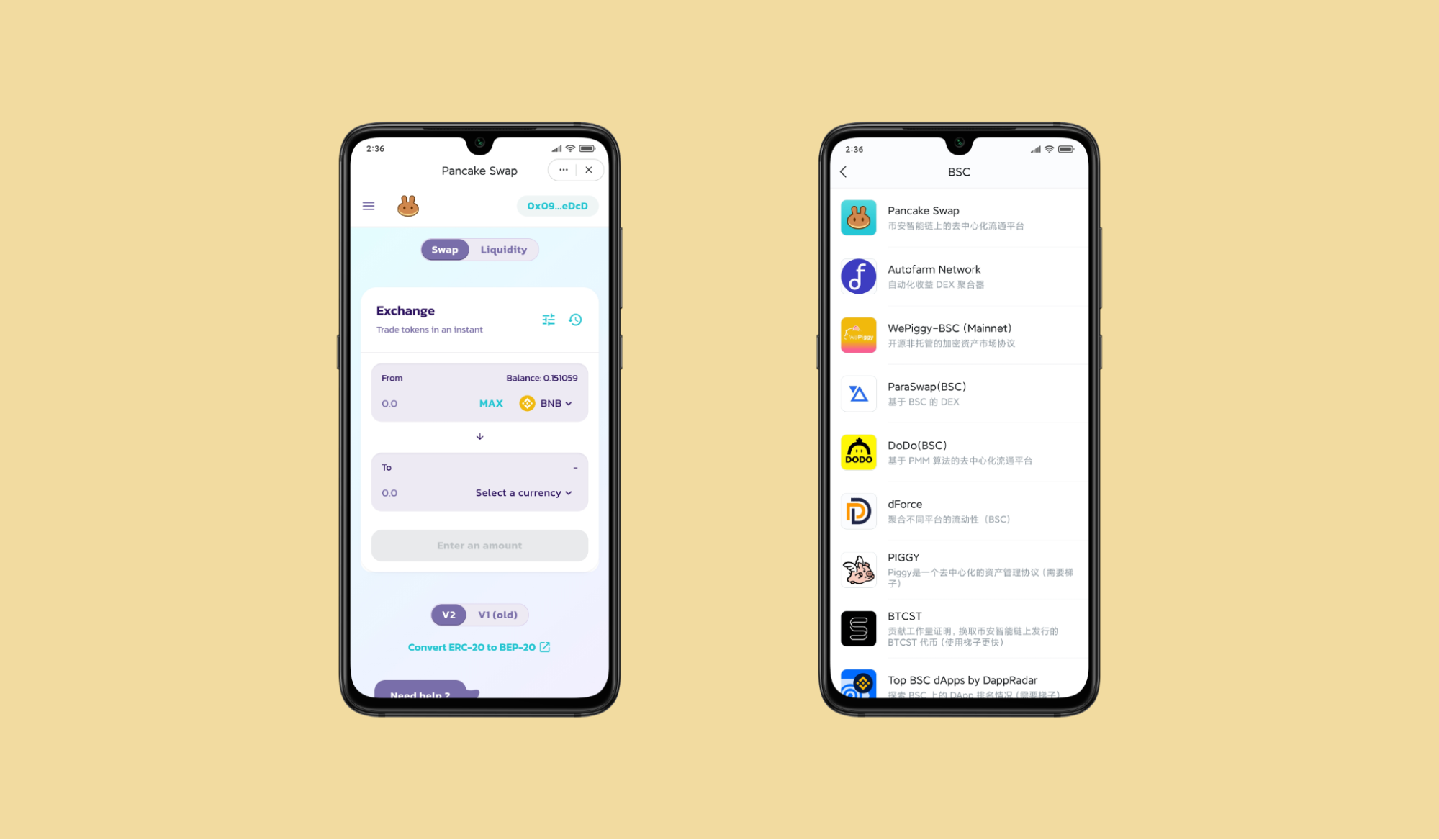The width and height of the screenshot is (1439, 840).
Task: Switch to Swap tab
Action: pyautogui.click(x=443, y=249)
